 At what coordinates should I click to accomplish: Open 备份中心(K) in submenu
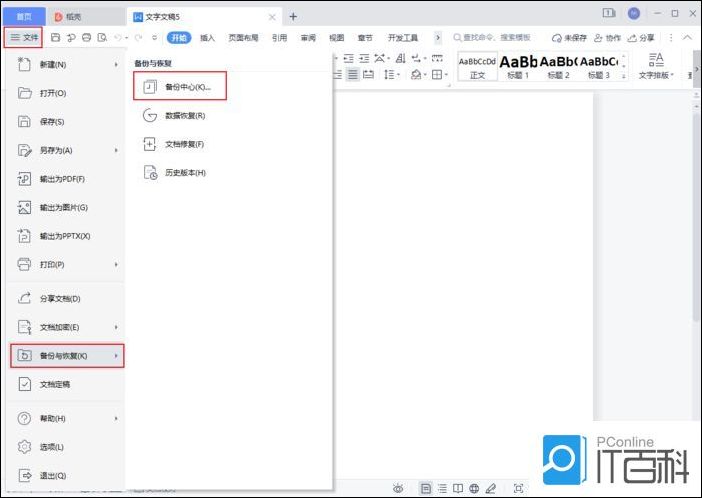180,86
